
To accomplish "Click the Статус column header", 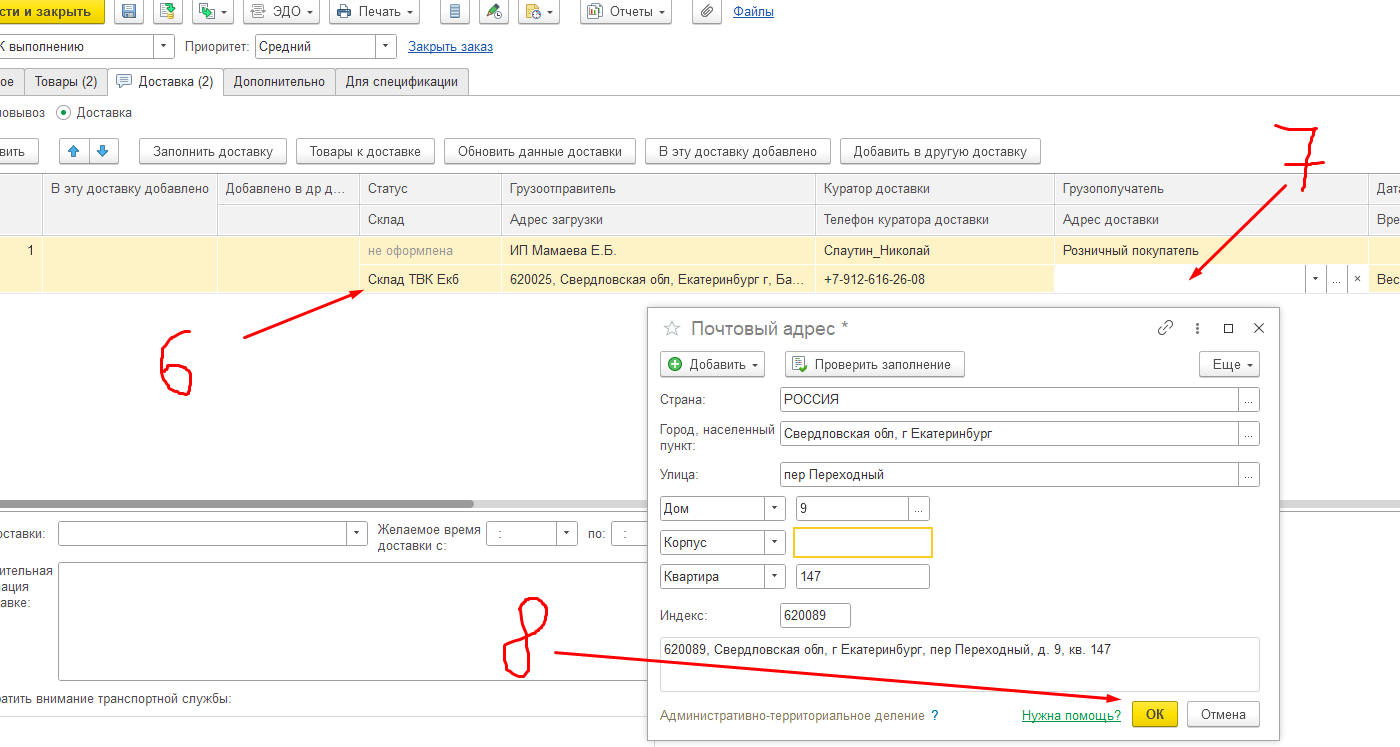I will pos(430,189).
